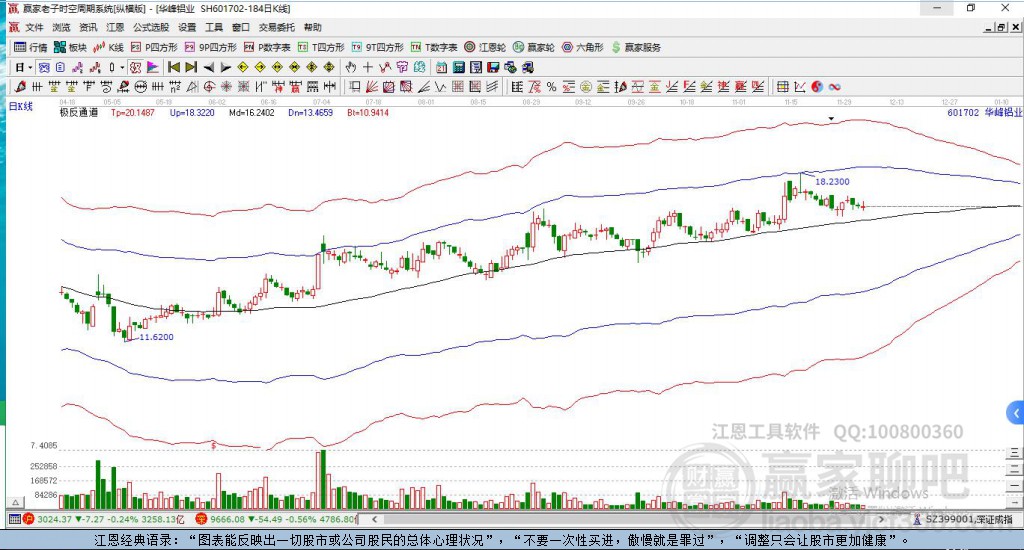Open the 六角形 hexagon tool
The width and height of the screenshot is (1024, 550).
(583, 47)
